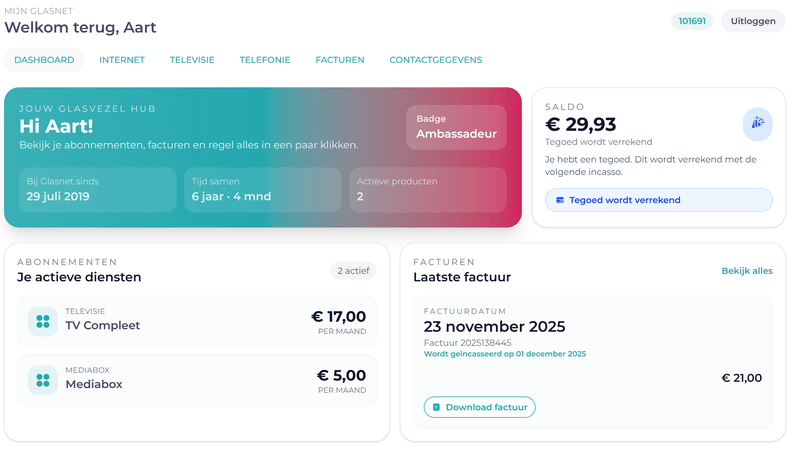The width and height of the screenshot is (800, 466).
Task: Click the download icon on Download factuur
Action: click(x=436, y=407)
